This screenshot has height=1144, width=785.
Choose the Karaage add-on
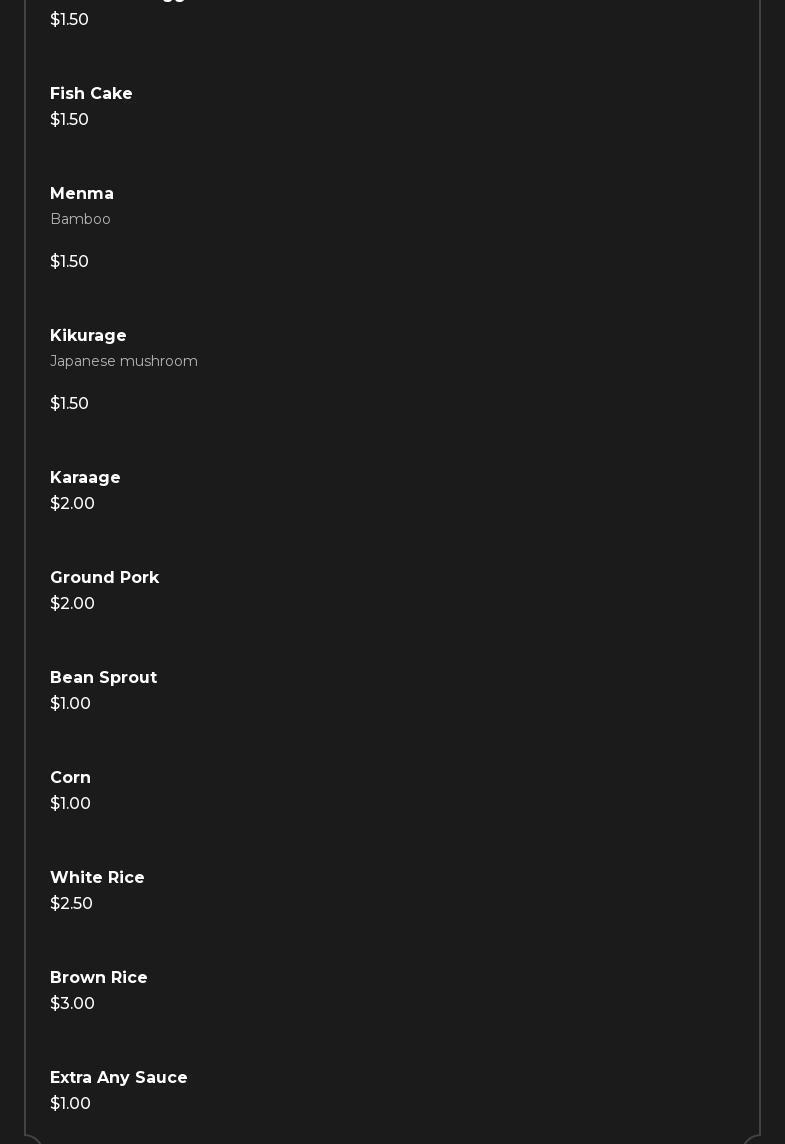85,478
